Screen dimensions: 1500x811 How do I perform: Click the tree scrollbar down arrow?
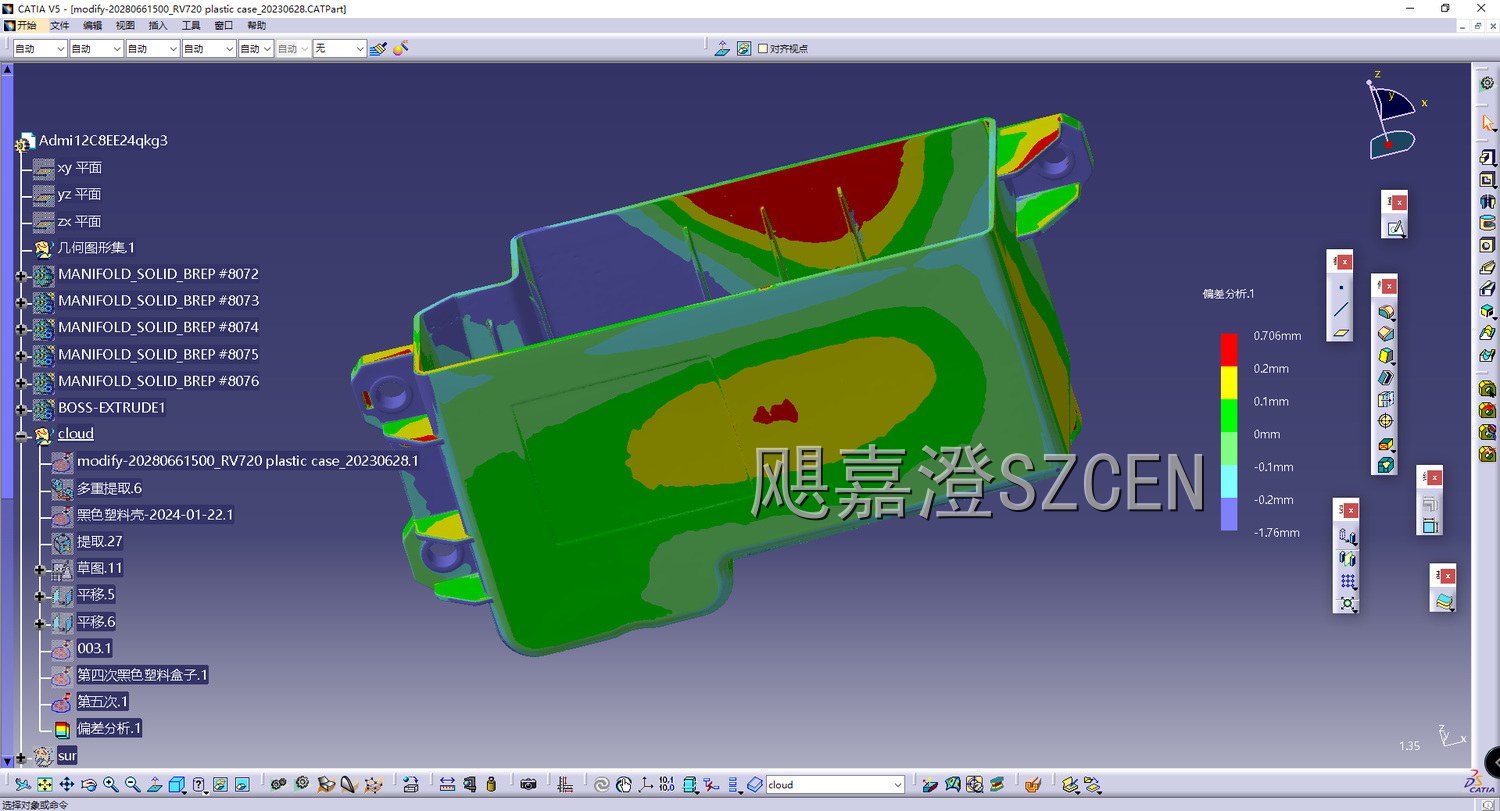(x=7, y=760)
